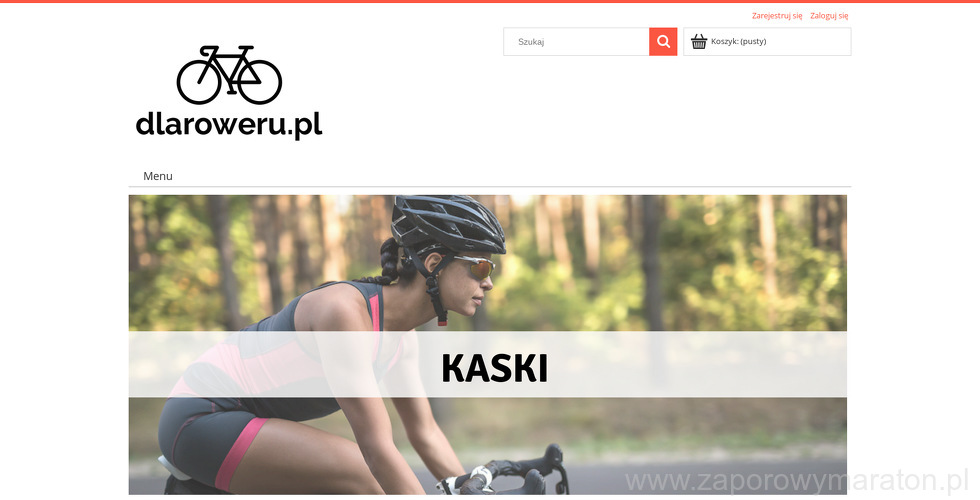Image resolution: width=980 pixels, height=500 pixels.
Task: Open the Zarejestruj się link
Action: [777, 16]
